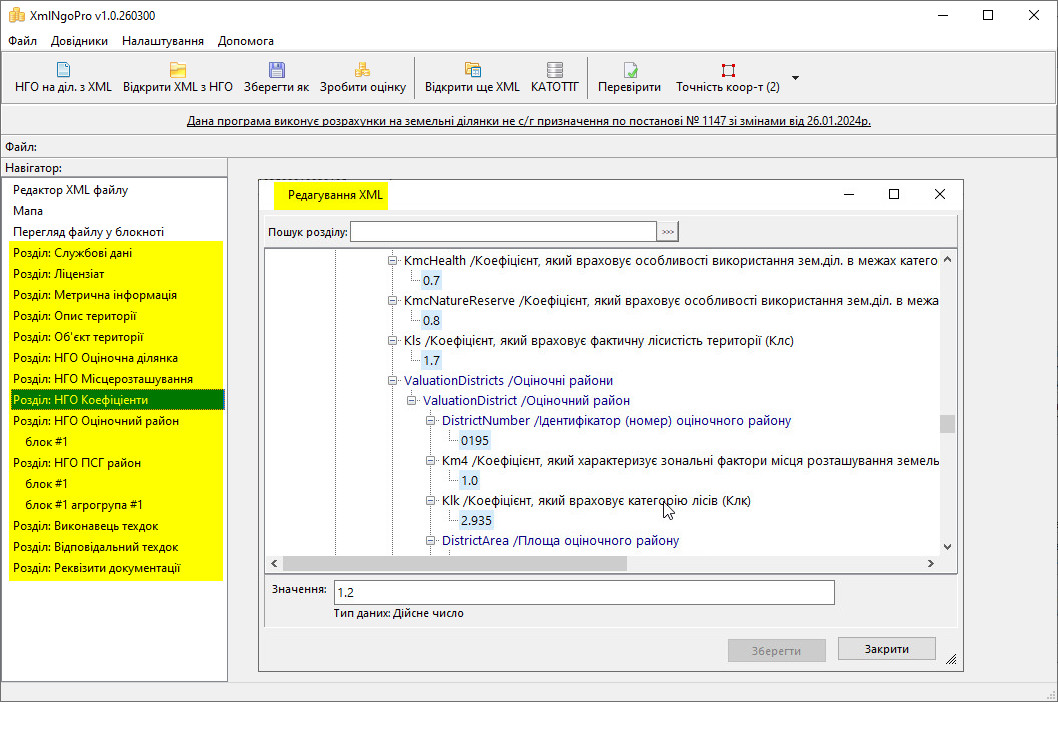Collapse the Klk coefficient node

pyautogui.click(x=432, y=501)
